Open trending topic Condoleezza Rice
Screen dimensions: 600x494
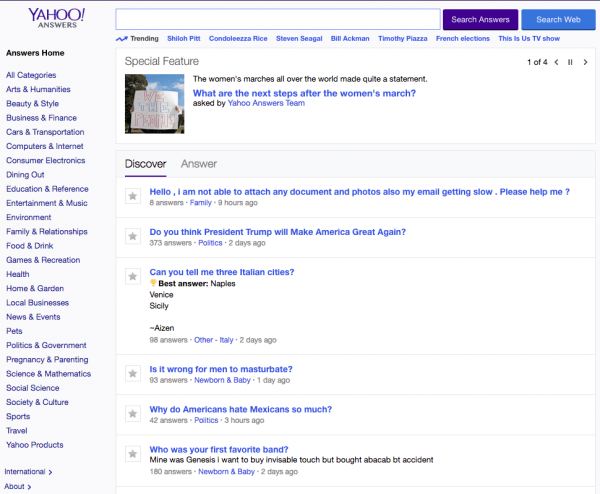[238, 39]
